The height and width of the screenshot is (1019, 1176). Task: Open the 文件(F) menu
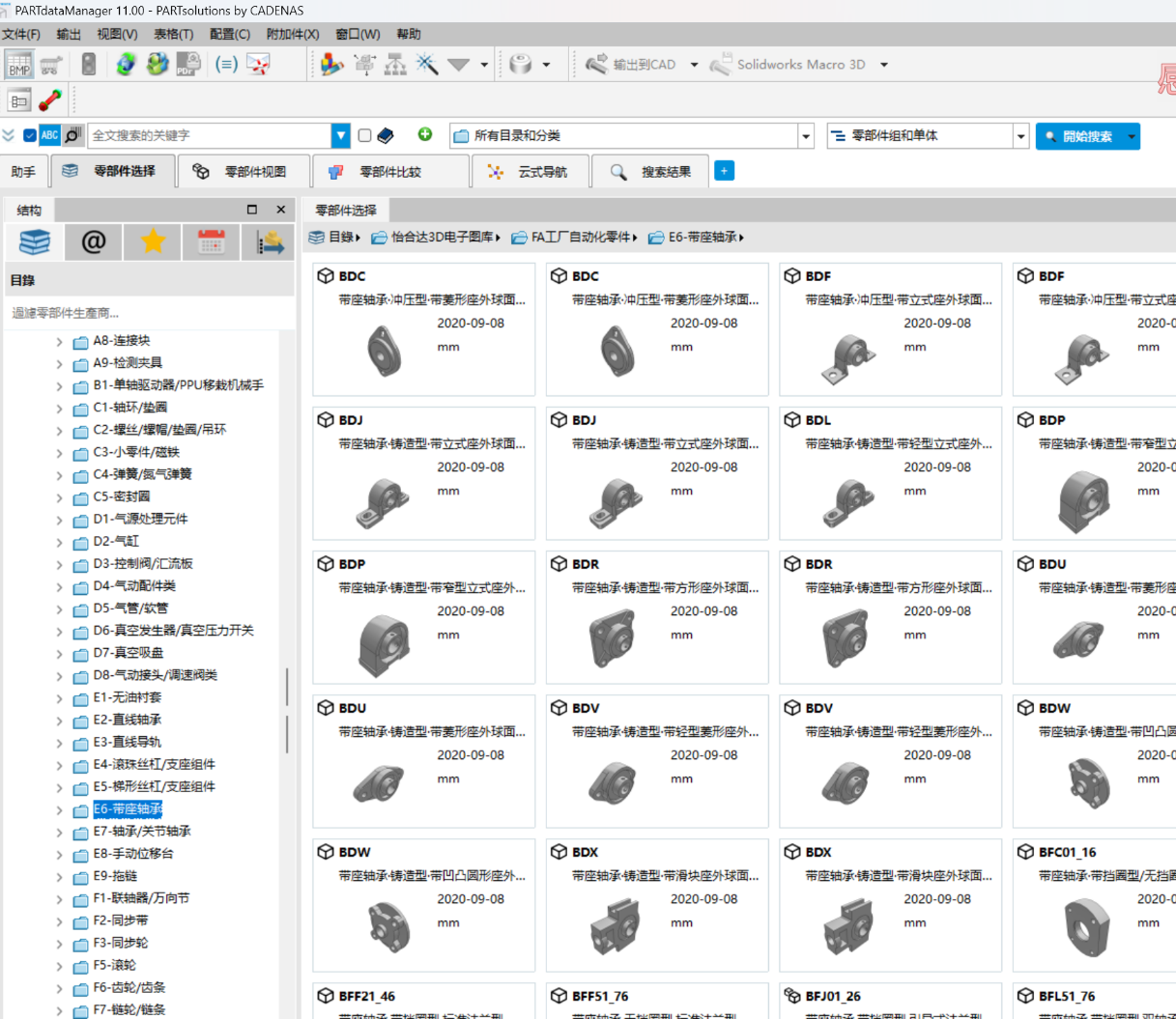21,34
